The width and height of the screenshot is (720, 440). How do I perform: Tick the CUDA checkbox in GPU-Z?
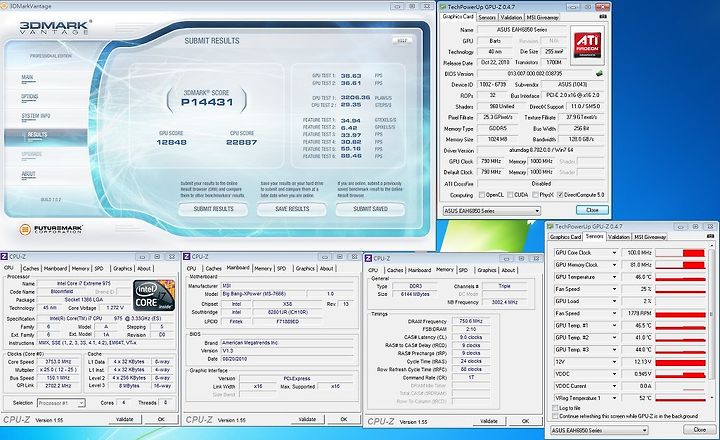coord(510,195)
